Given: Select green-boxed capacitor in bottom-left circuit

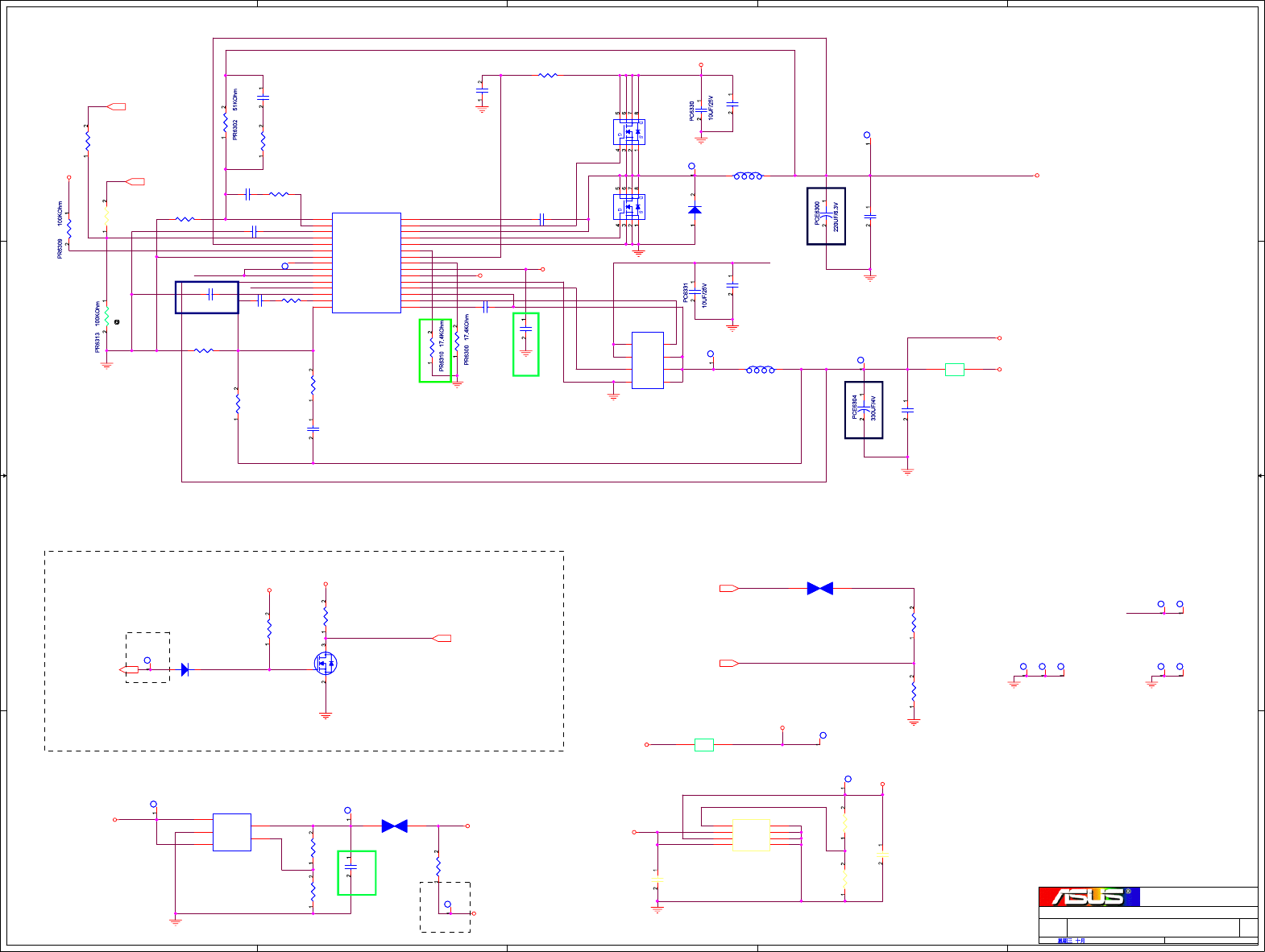Looking at the screenshot, I should pyautogui.click(x=351, y=867).
